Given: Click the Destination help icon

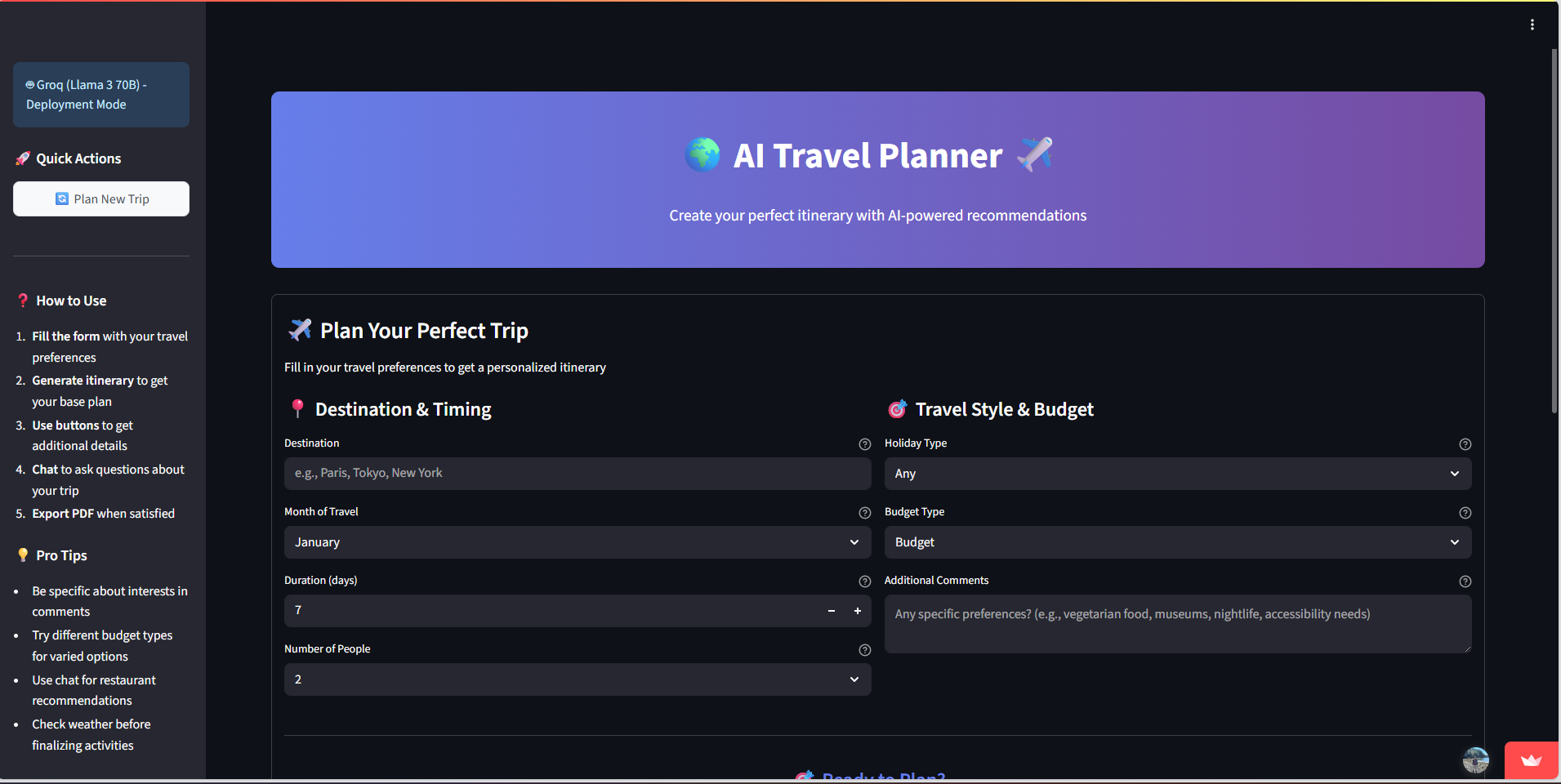Looking at the screenshot, I should tap(865, 444).
